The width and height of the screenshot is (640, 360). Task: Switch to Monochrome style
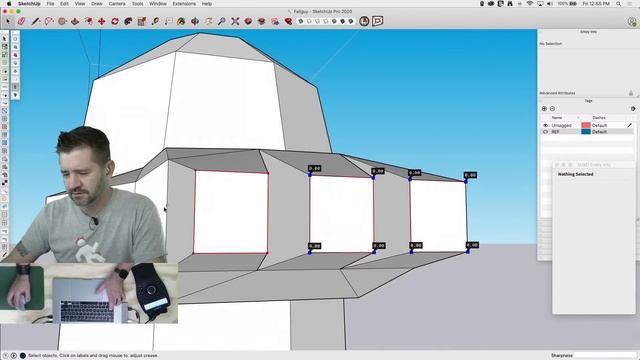click(x=351, y=21)
